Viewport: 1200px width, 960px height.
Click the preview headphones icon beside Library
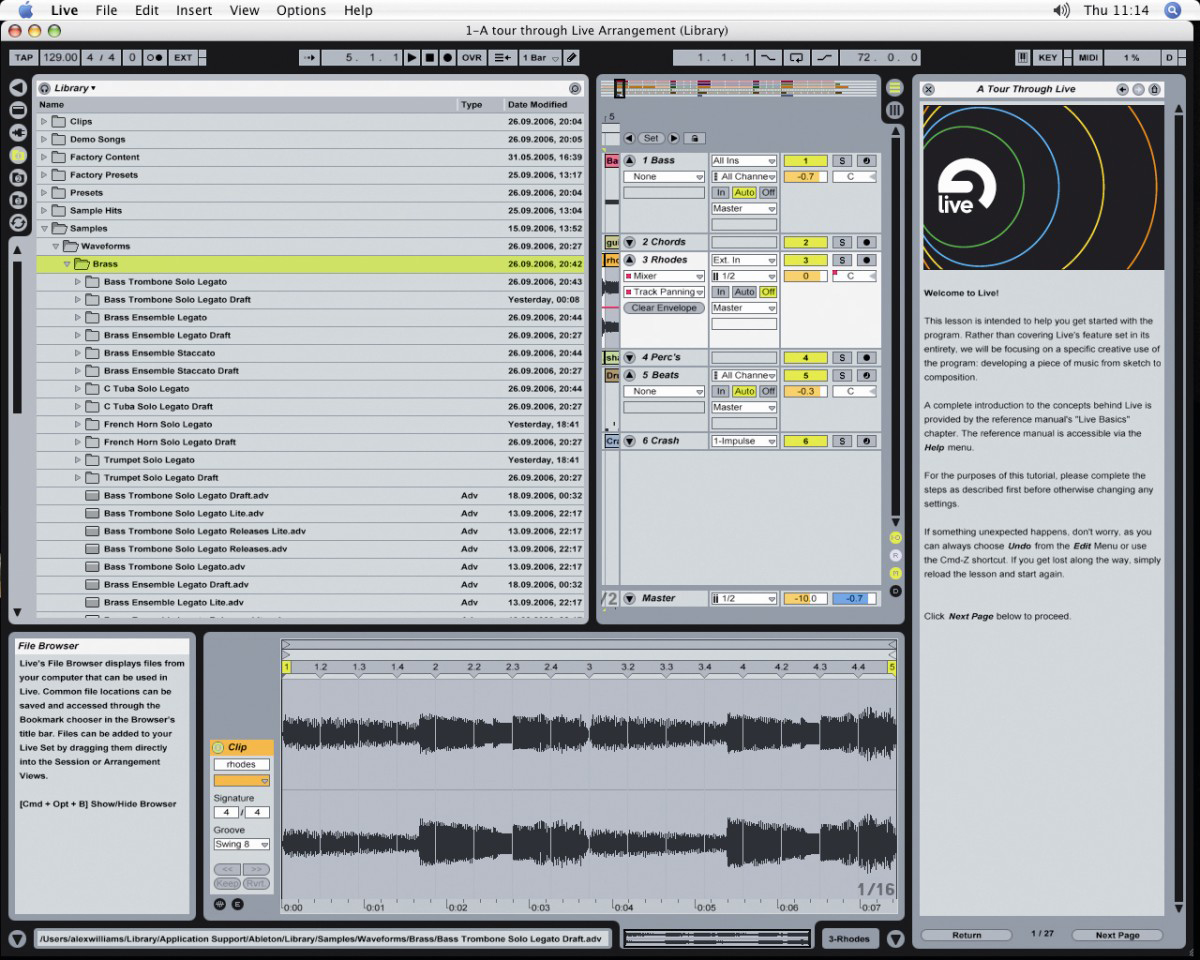coord(45,88)
